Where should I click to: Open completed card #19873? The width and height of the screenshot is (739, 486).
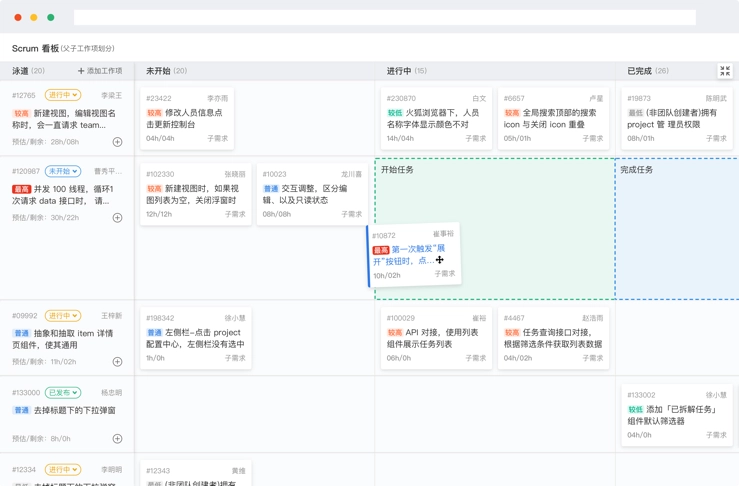click(677, 118)
